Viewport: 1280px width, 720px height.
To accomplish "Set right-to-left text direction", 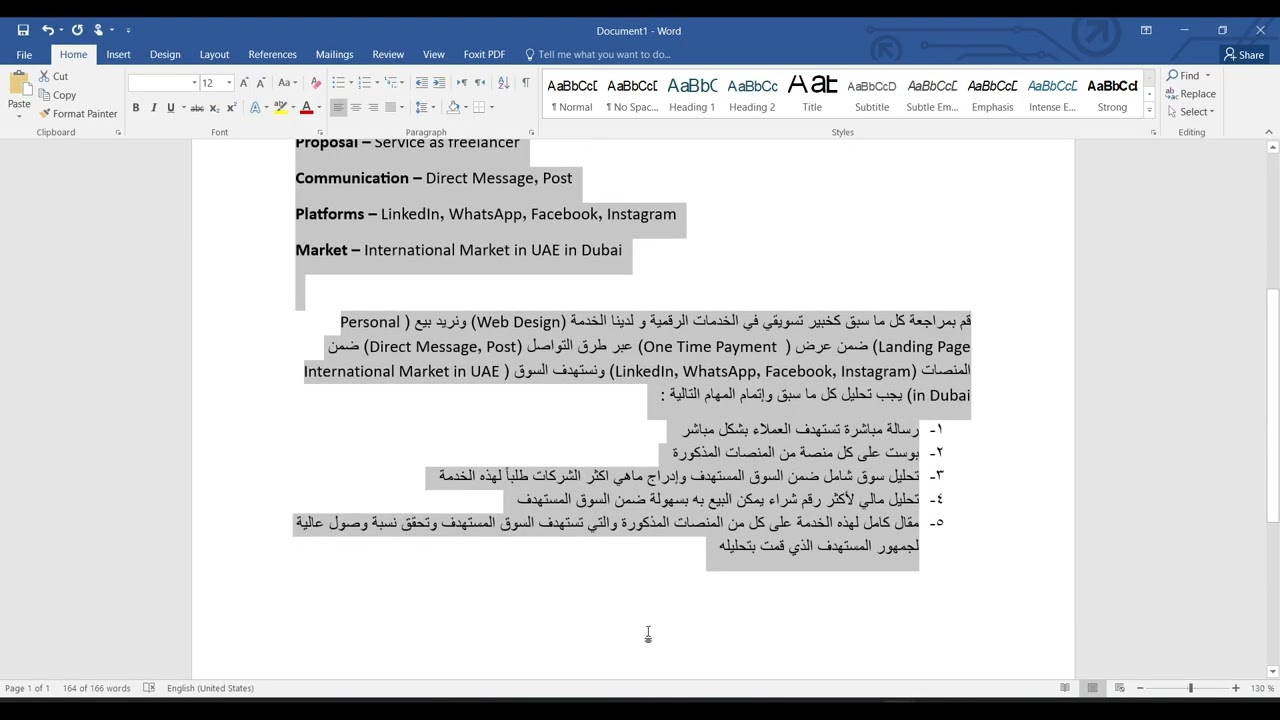I will point(480,83).
